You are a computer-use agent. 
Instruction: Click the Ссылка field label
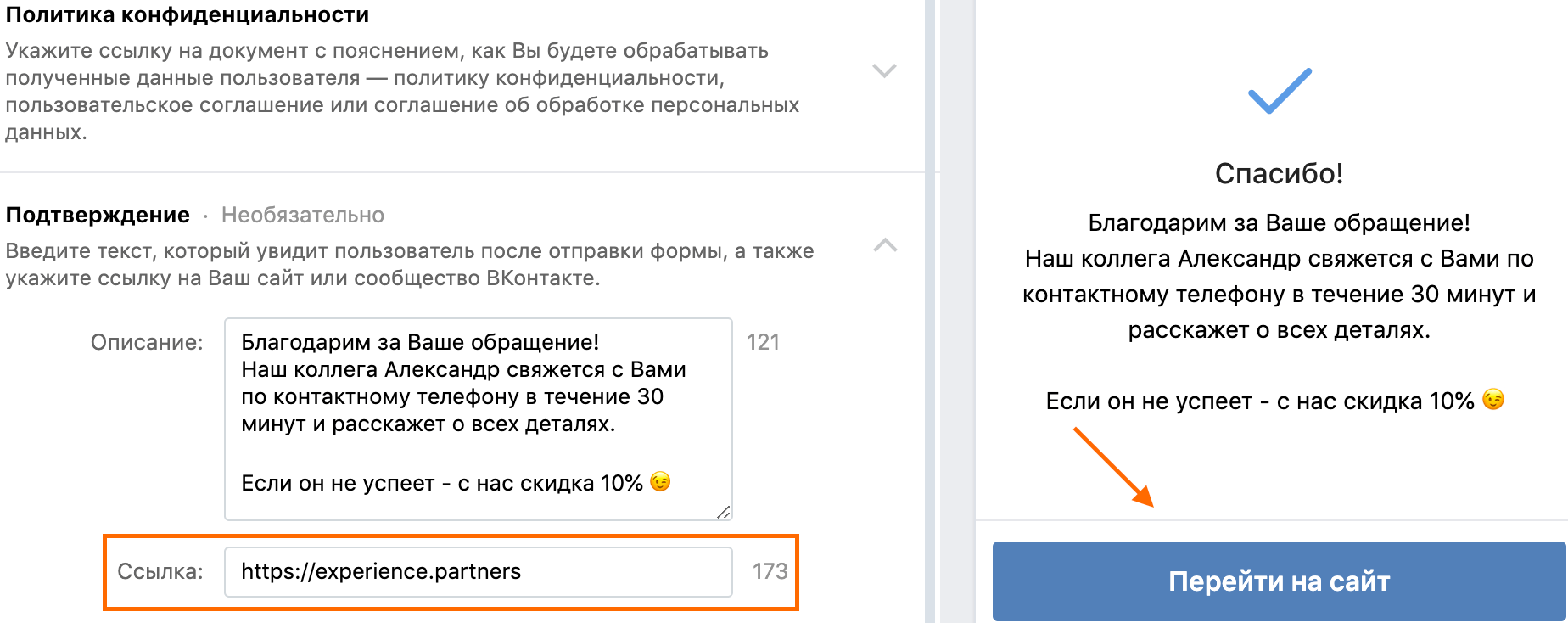[x=160, y=571]
